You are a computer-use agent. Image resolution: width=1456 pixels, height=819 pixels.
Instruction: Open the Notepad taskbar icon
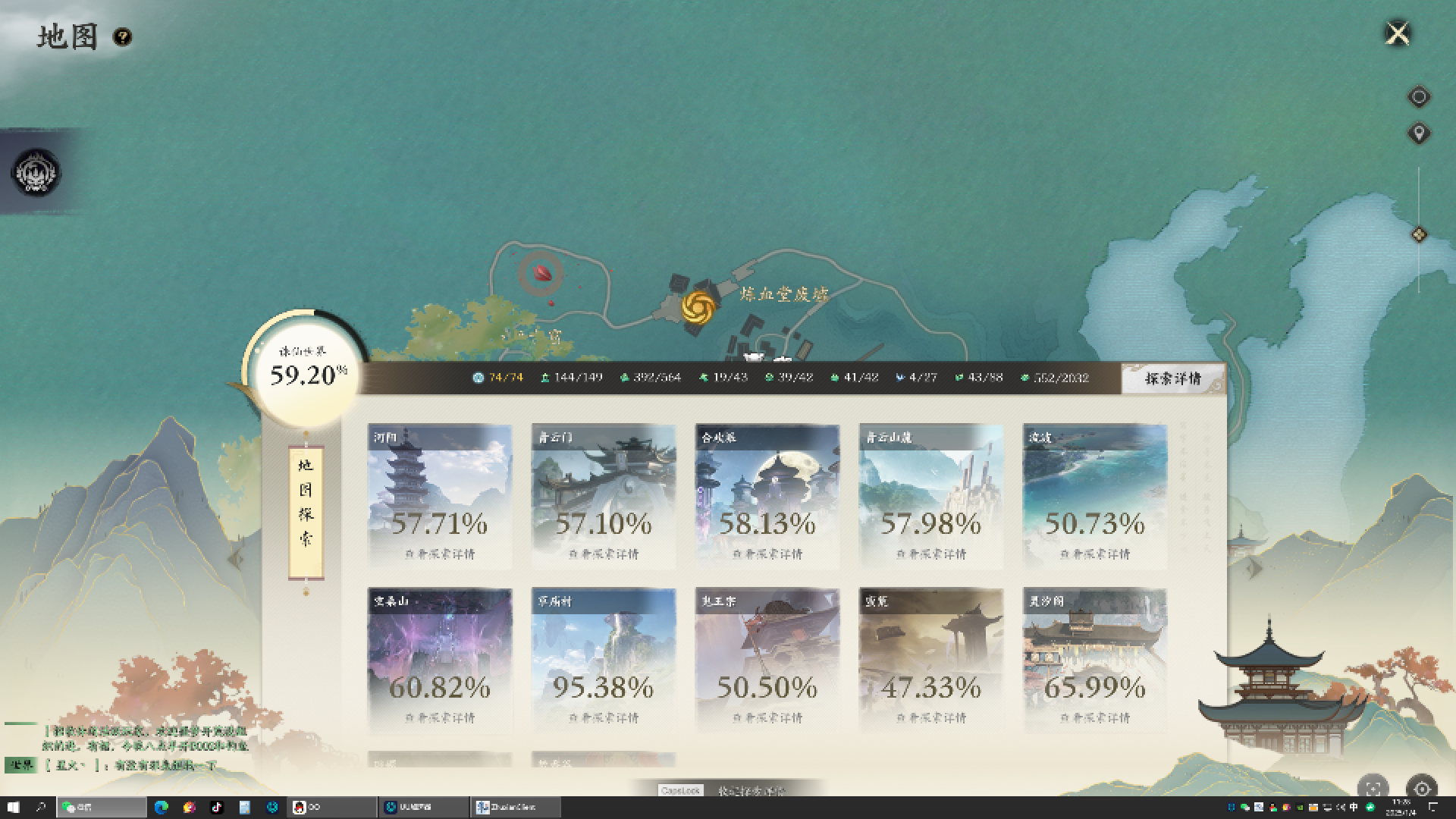244,808
